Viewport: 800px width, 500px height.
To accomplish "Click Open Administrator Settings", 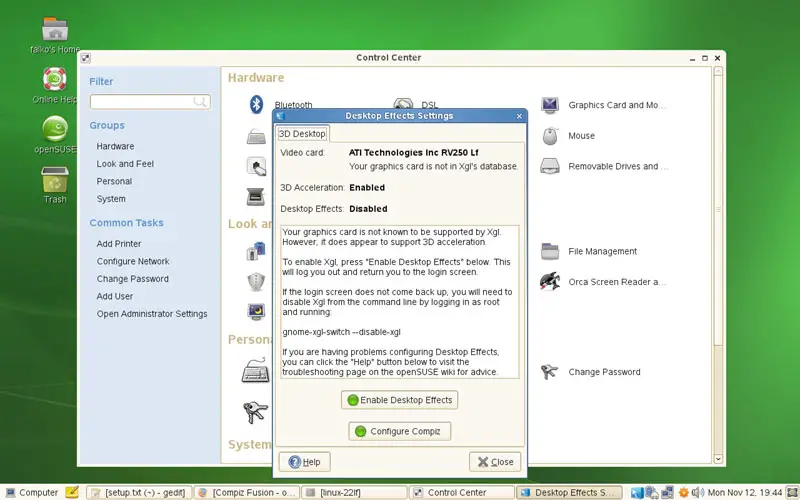I will point(152,314).
